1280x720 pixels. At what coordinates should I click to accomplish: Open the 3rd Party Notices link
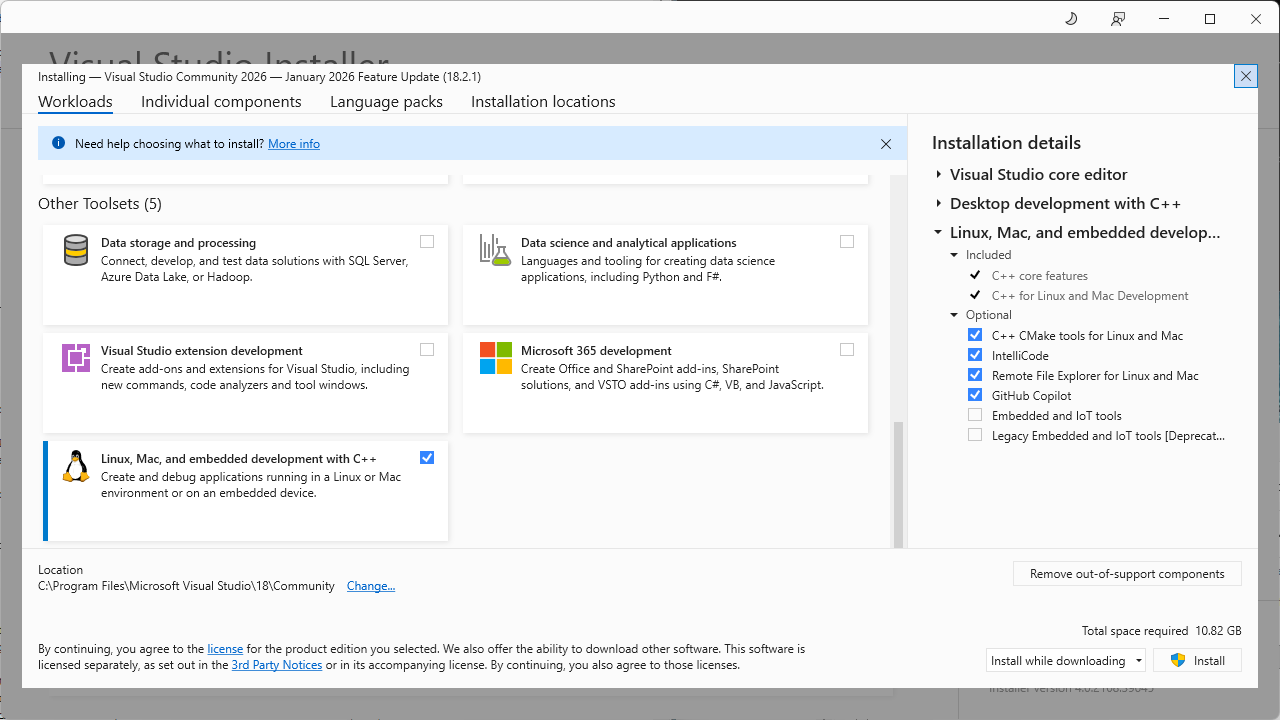277,665
